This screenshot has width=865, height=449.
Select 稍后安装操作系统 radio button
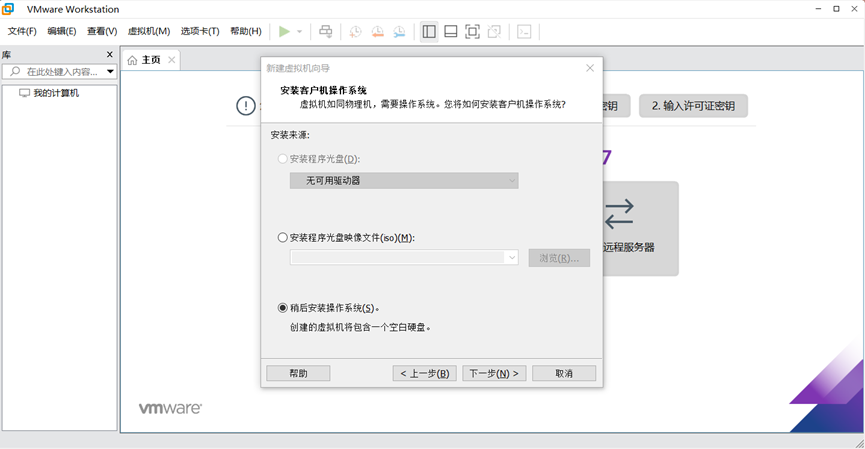(x=282, y=307)
